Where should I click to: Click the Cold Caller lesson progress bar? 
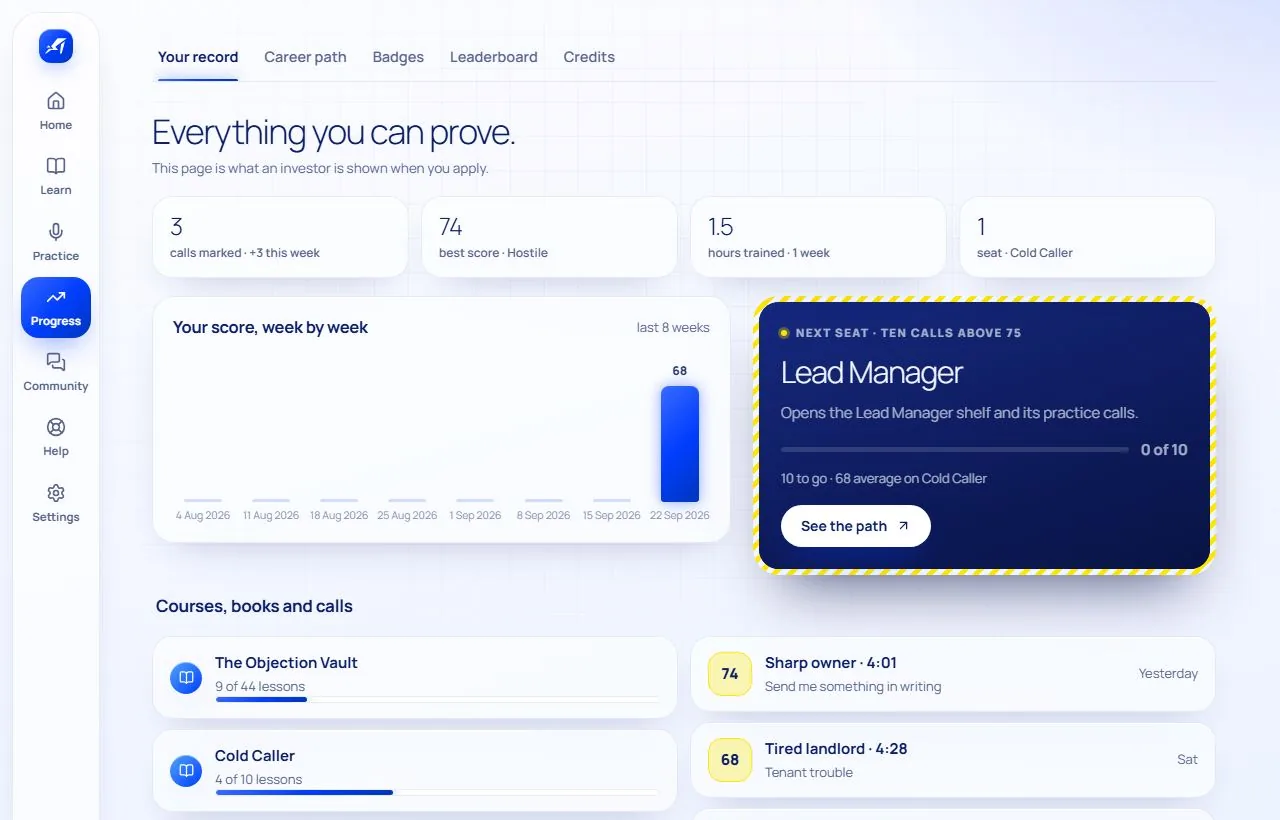[437, 792]
